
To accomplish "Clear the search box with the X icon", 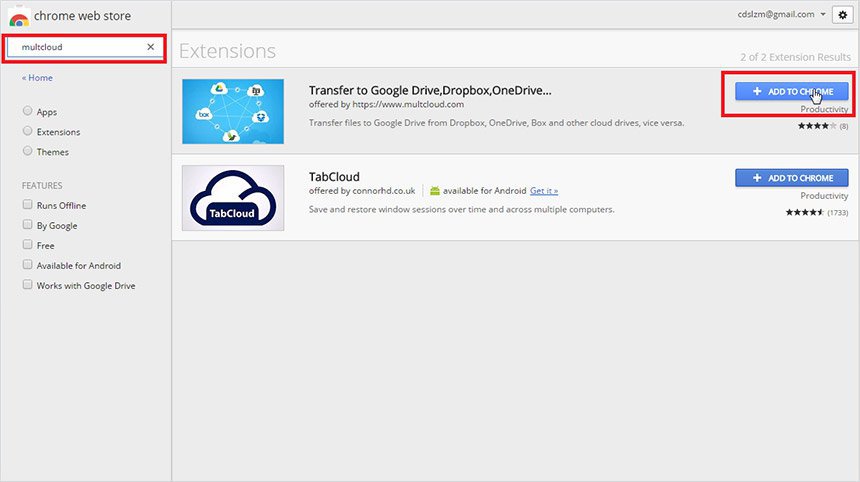I will [x=151, y=47].
